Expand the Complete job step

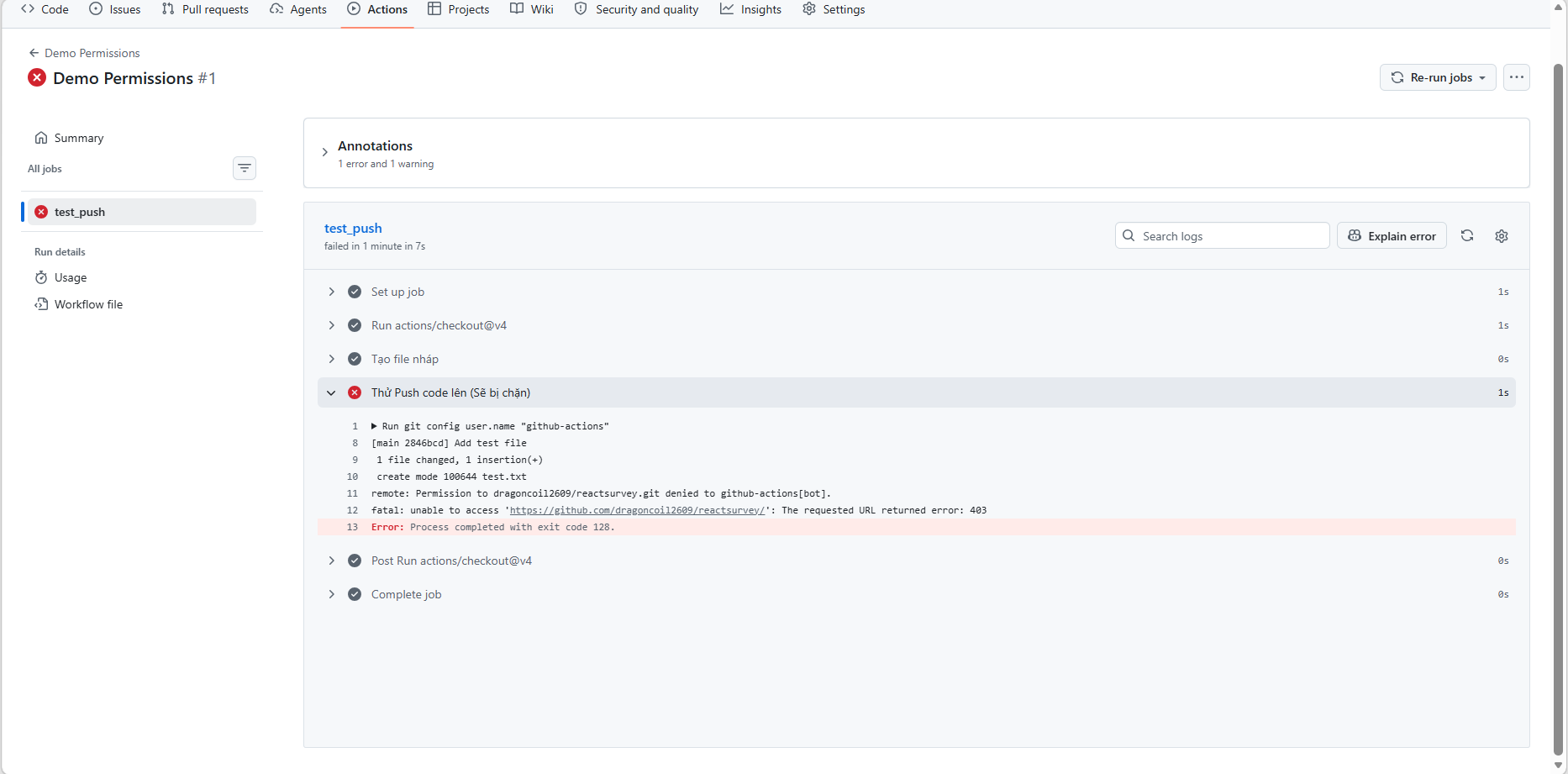point(917,594)
